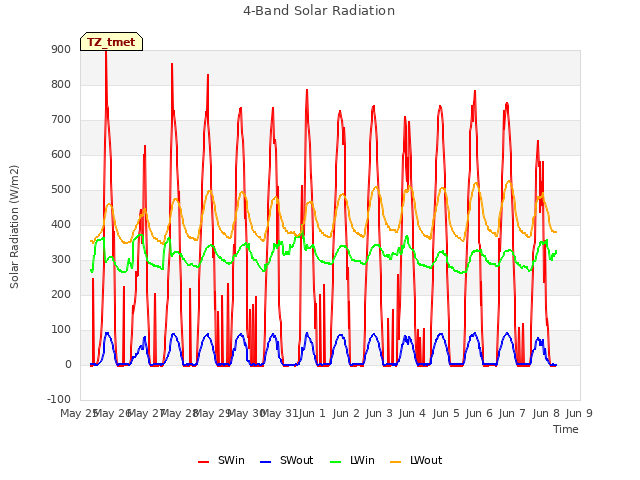Click the 500 y-axis tick label
Screen dimensions: 640x480
[x=61, y=190]
